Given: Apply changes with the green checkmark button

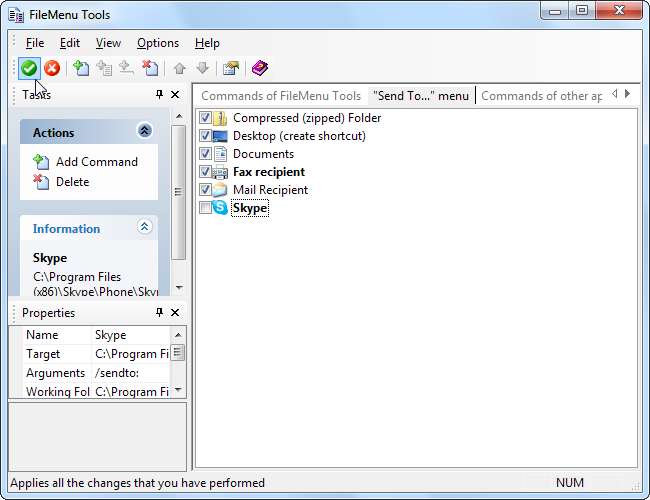Looking at the screenshot, I should (x=29, y=68).
